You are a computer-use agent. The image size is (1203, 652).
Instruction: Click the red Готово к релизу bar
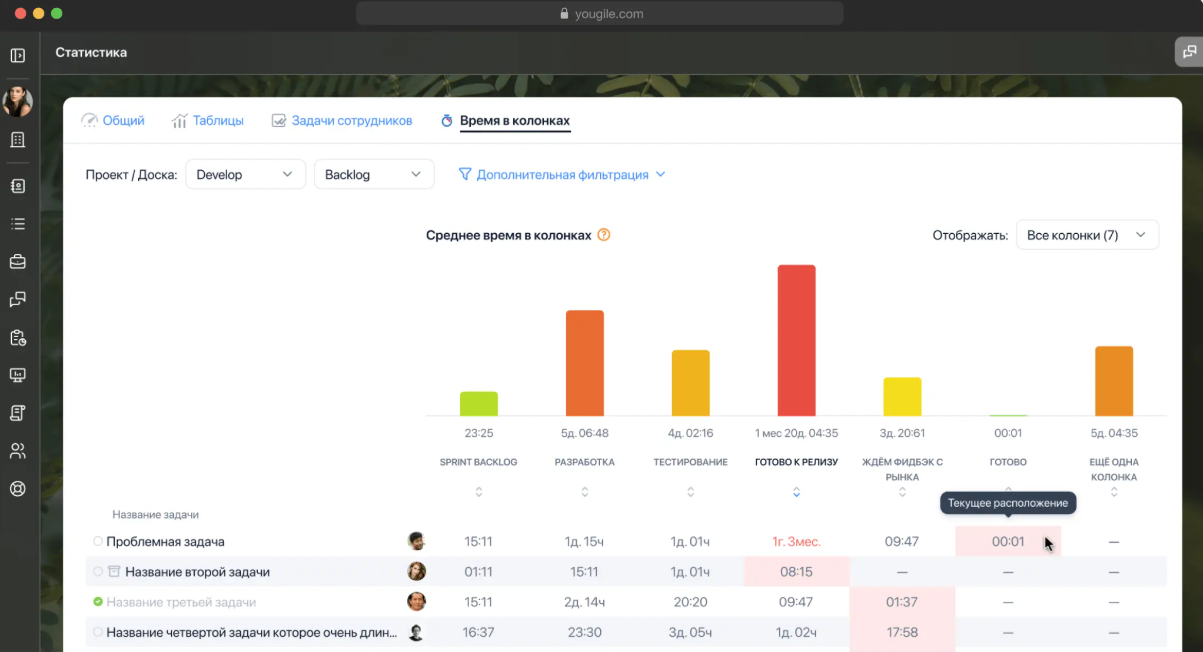[796, 340]
